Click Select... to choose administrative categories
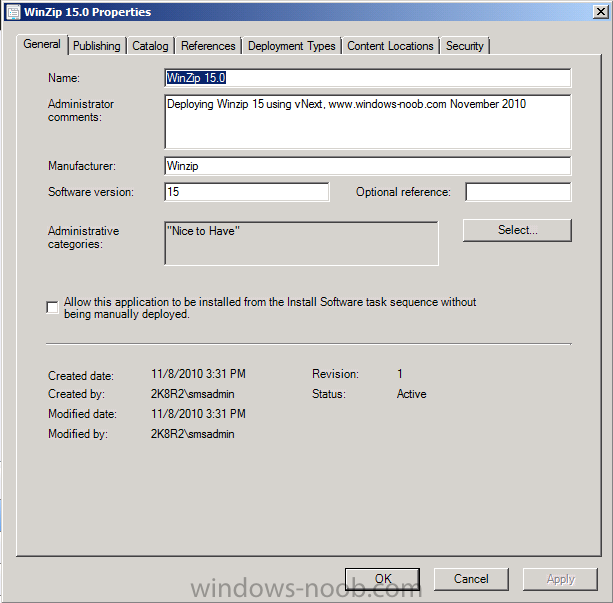 pos(517,230)
